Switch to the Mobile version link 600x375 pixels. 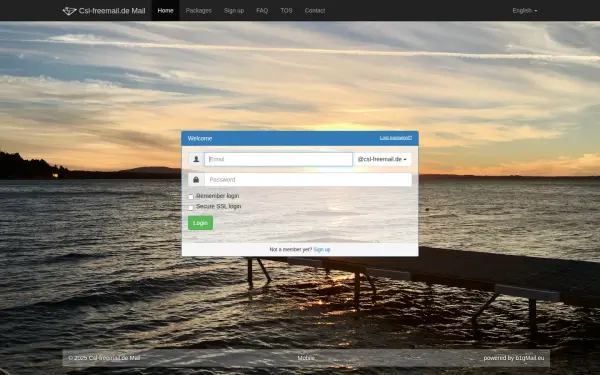coord(306,358)
